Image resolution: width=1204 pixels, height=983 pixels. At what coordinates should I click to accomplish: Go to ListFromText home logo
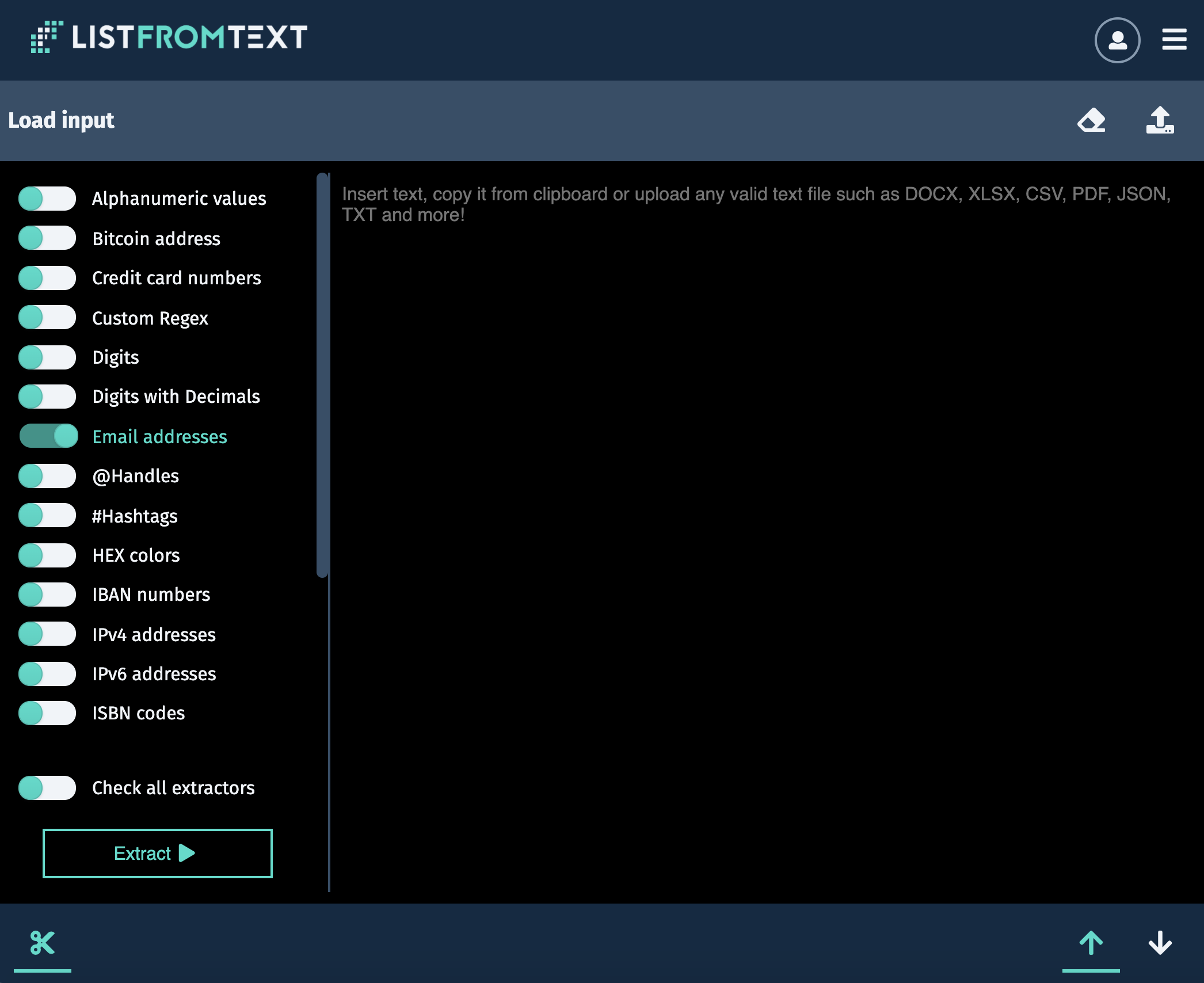click(169, 37)
